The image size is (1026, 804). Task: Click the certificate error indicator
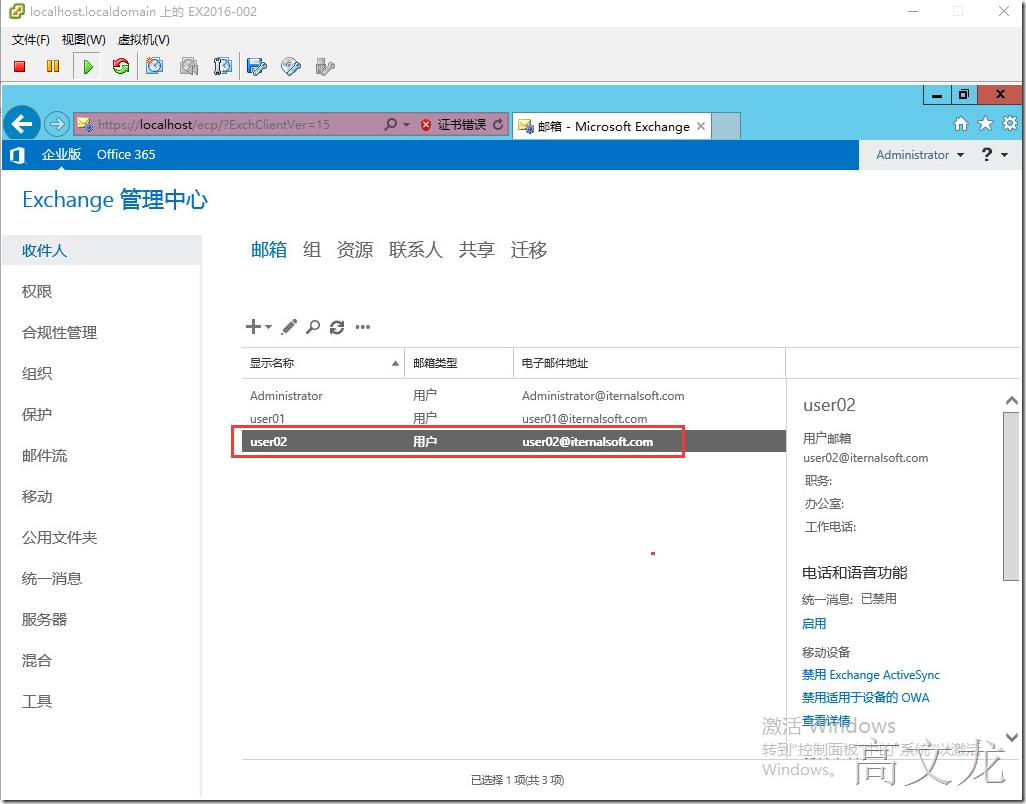coord(454,125)
